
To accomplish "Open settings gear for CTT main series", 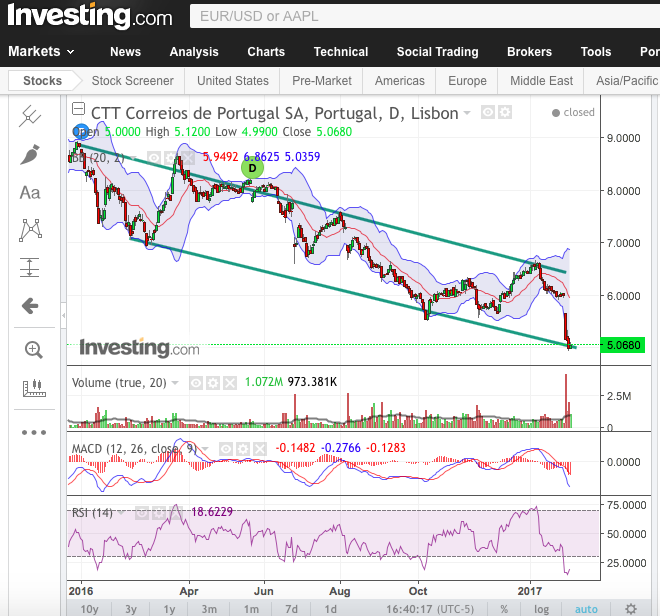I will [x=505, y=112].
